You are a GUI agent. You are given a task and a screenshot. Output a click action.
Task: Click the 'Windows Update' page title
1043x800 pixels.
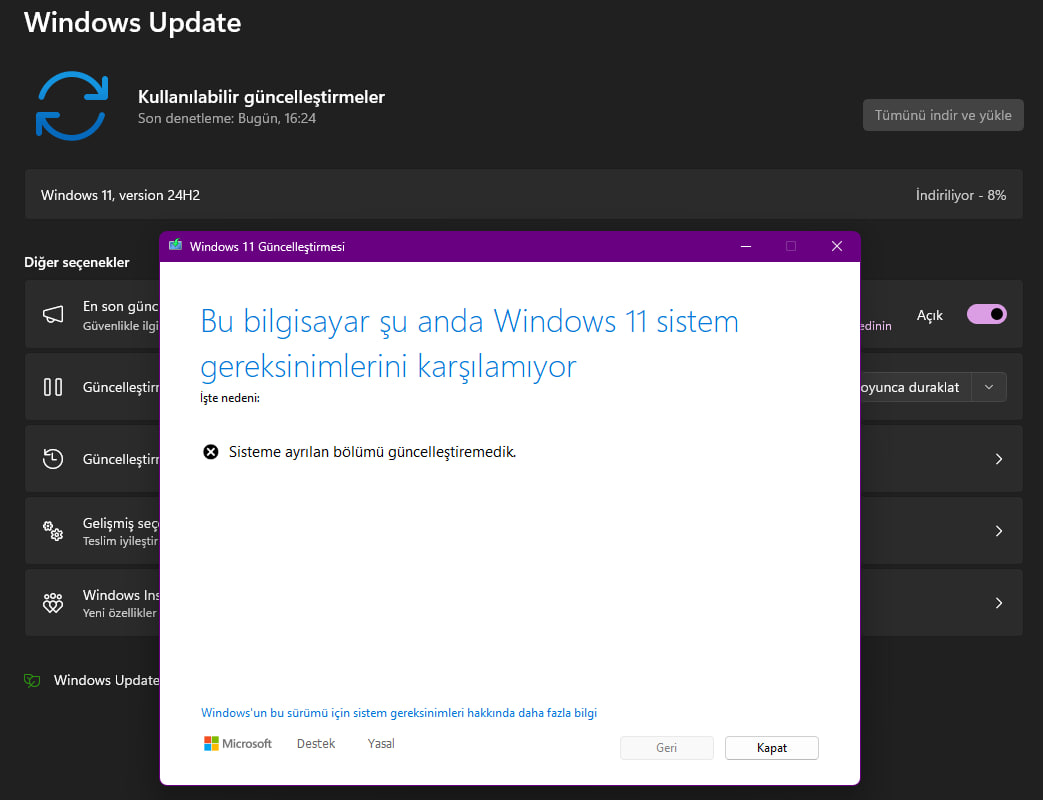click(132, 22)
